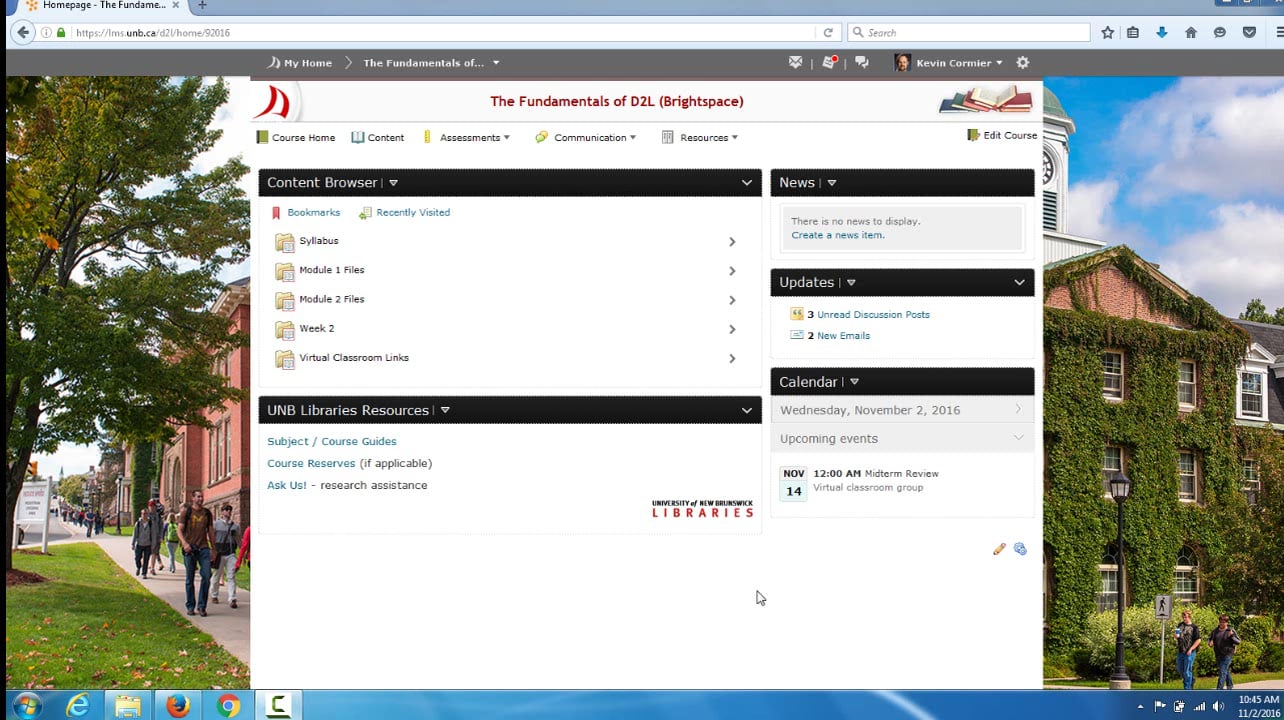1284x720 pixels.
Task: Click 'Create a news item' link
Action: point(837,236)
